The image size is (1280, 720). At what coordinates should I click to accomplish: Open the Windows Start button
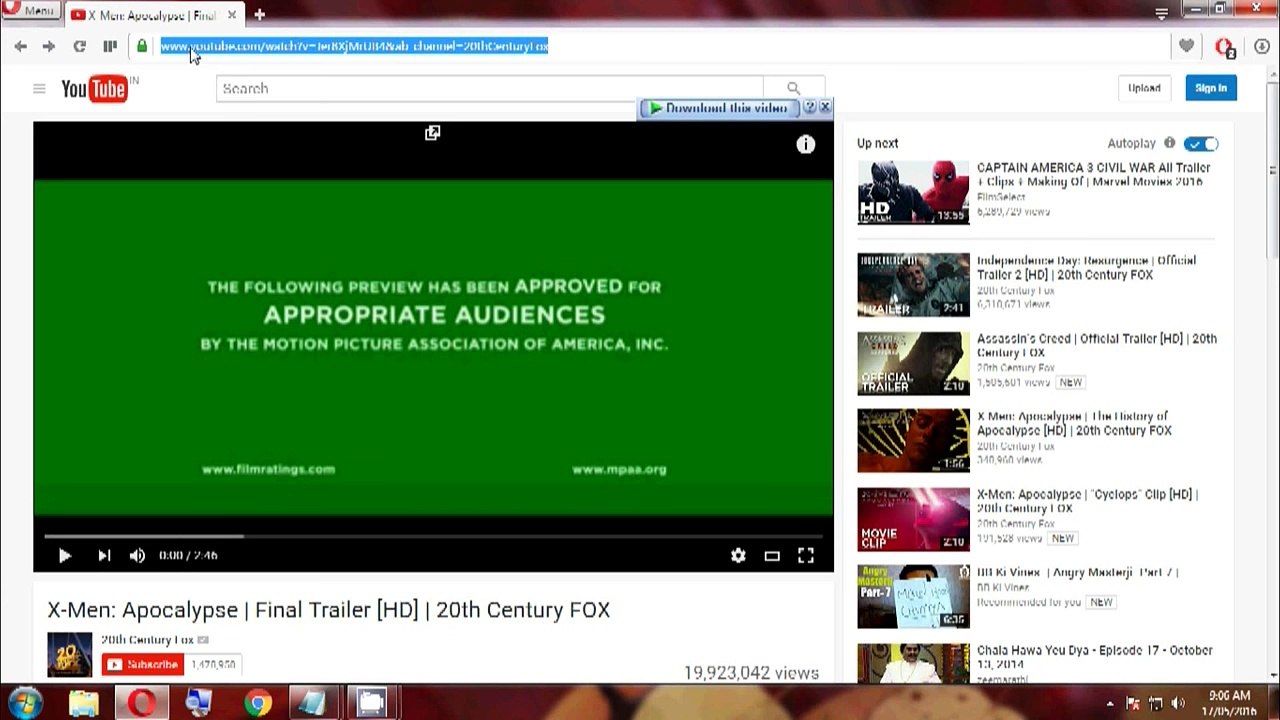pos(25,703)
